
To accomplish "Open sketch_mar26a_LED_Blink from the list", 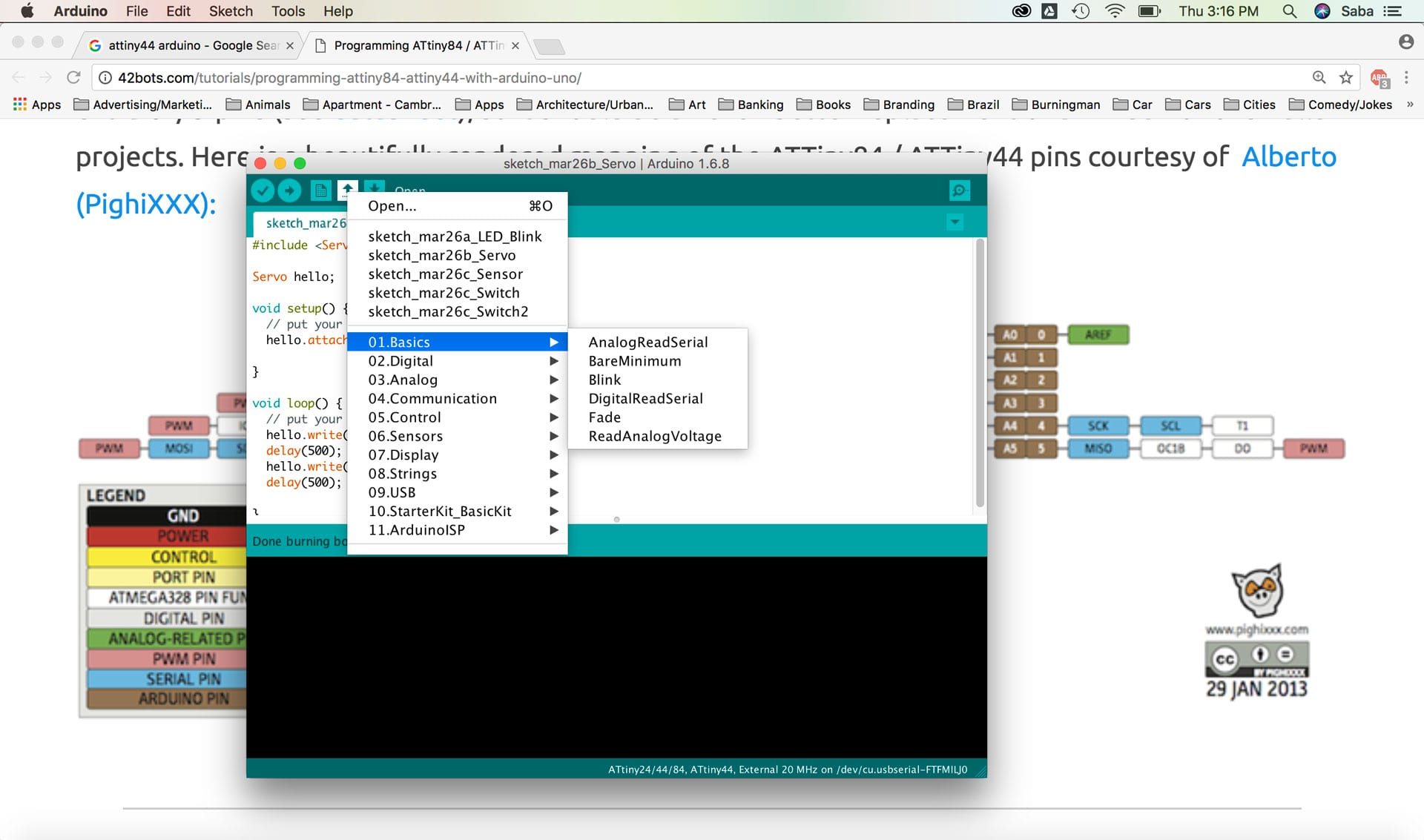I will click(458, 237).
